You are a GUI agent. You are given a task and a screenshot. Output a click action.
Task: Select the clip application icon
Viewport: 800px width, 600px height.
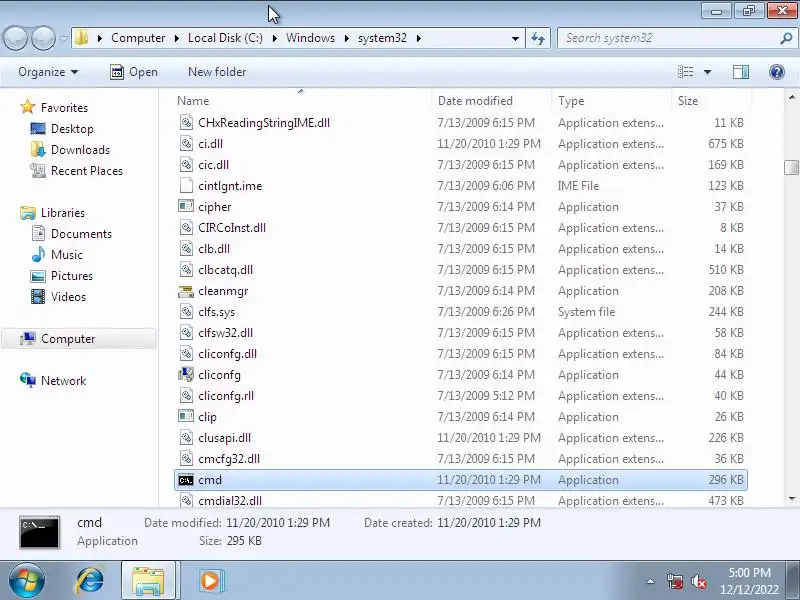(x=186, y=416)
